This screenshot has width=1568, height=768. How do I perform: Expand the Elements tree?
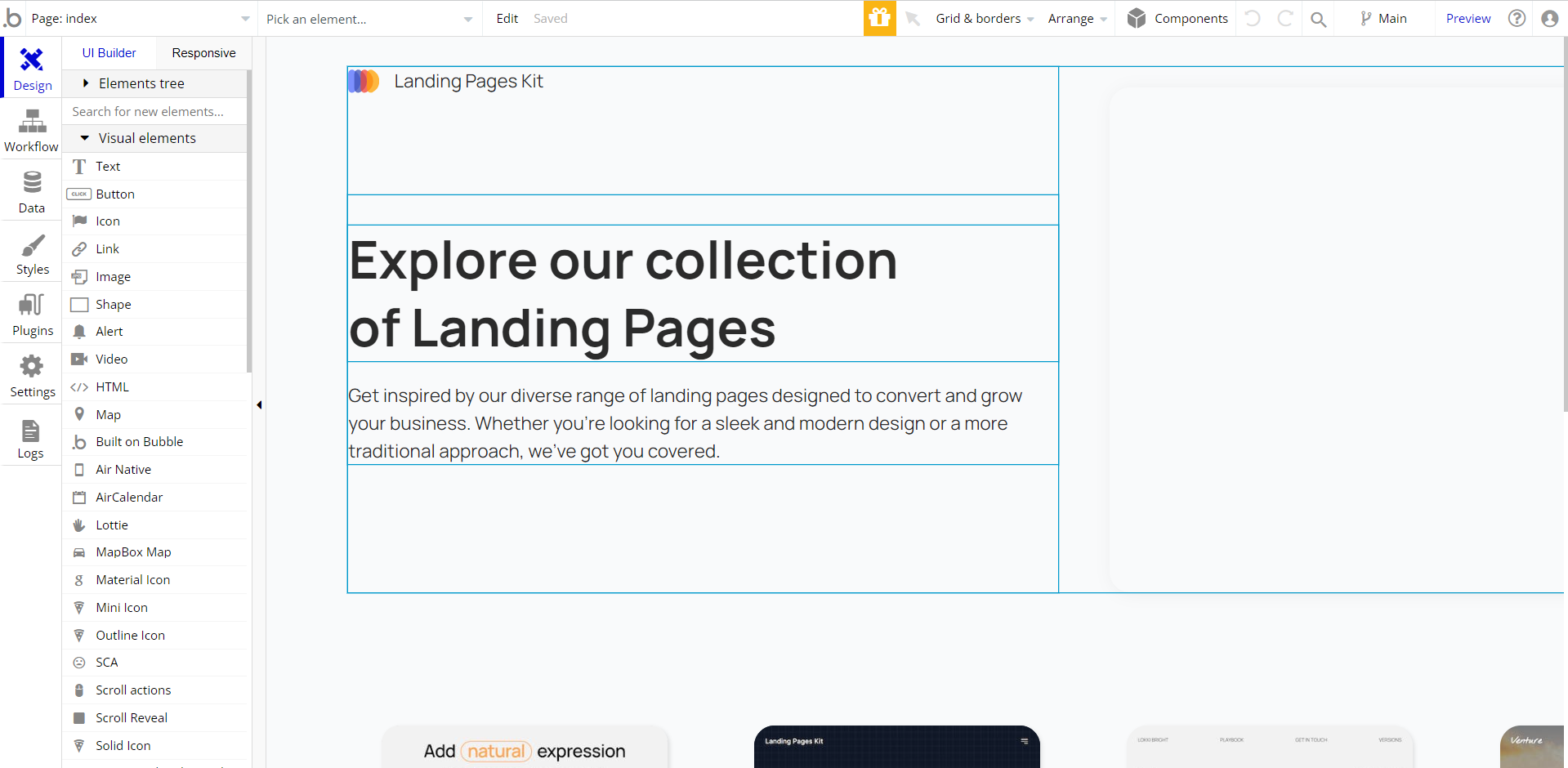155,83
